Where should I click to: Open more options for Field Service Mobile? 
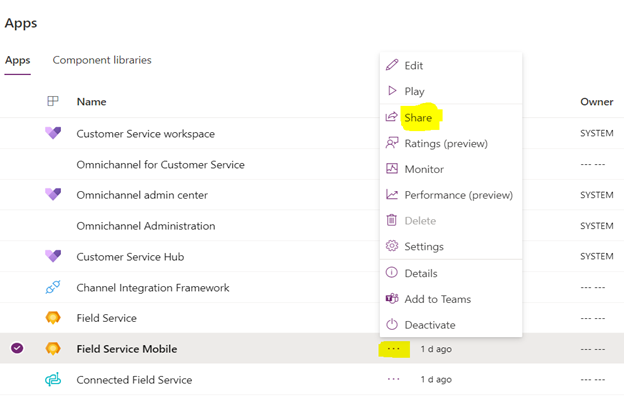click(394, 348)
